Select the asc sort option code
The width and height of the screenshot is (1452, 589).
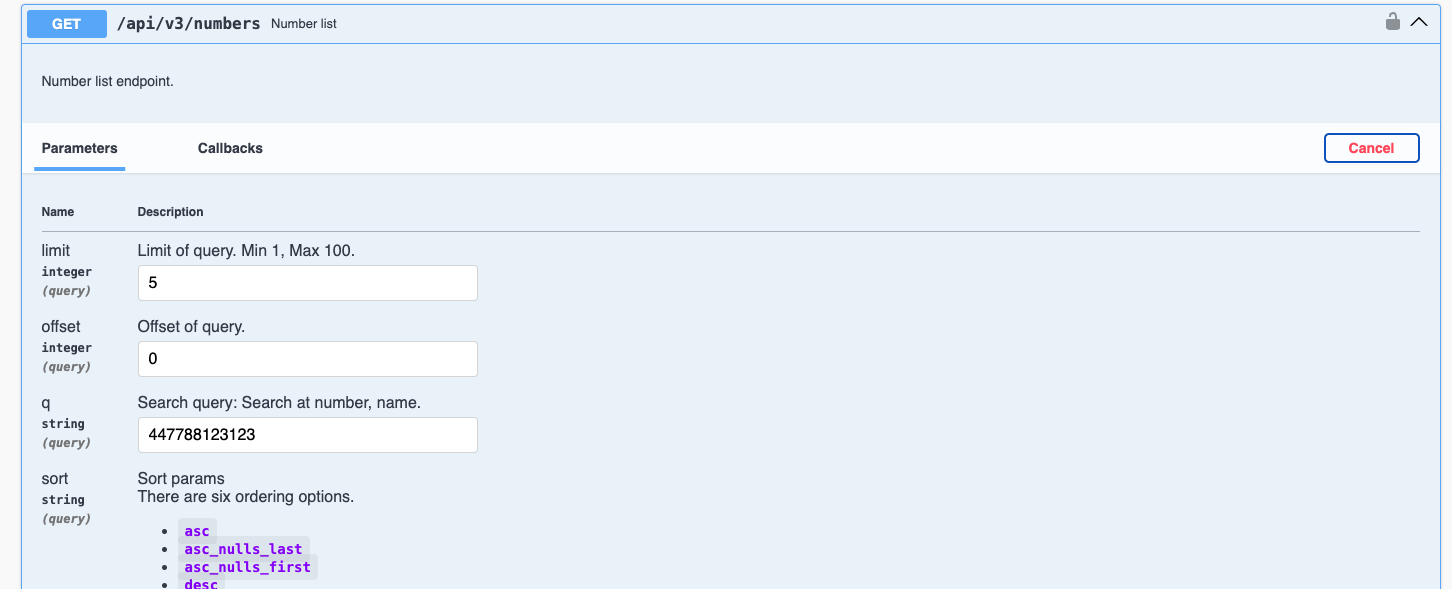[x=197, y=531]
